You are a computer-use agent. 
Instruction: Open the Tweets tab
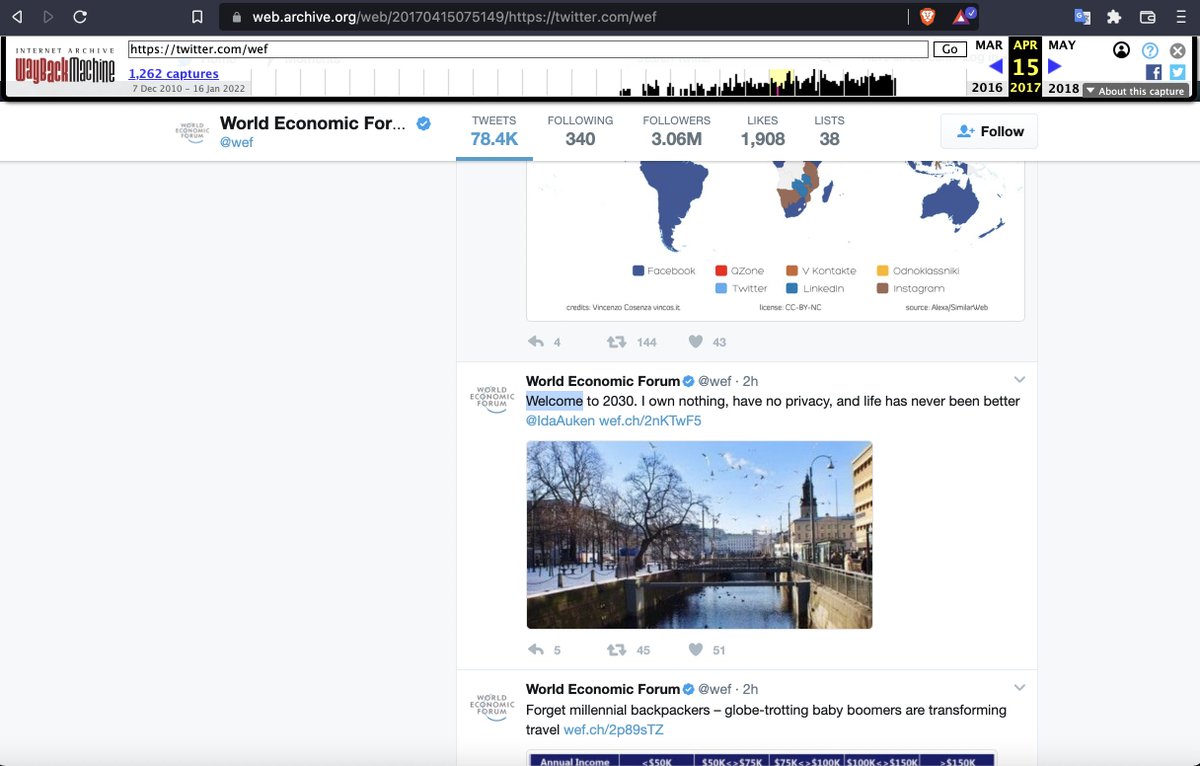coord(494,131)
